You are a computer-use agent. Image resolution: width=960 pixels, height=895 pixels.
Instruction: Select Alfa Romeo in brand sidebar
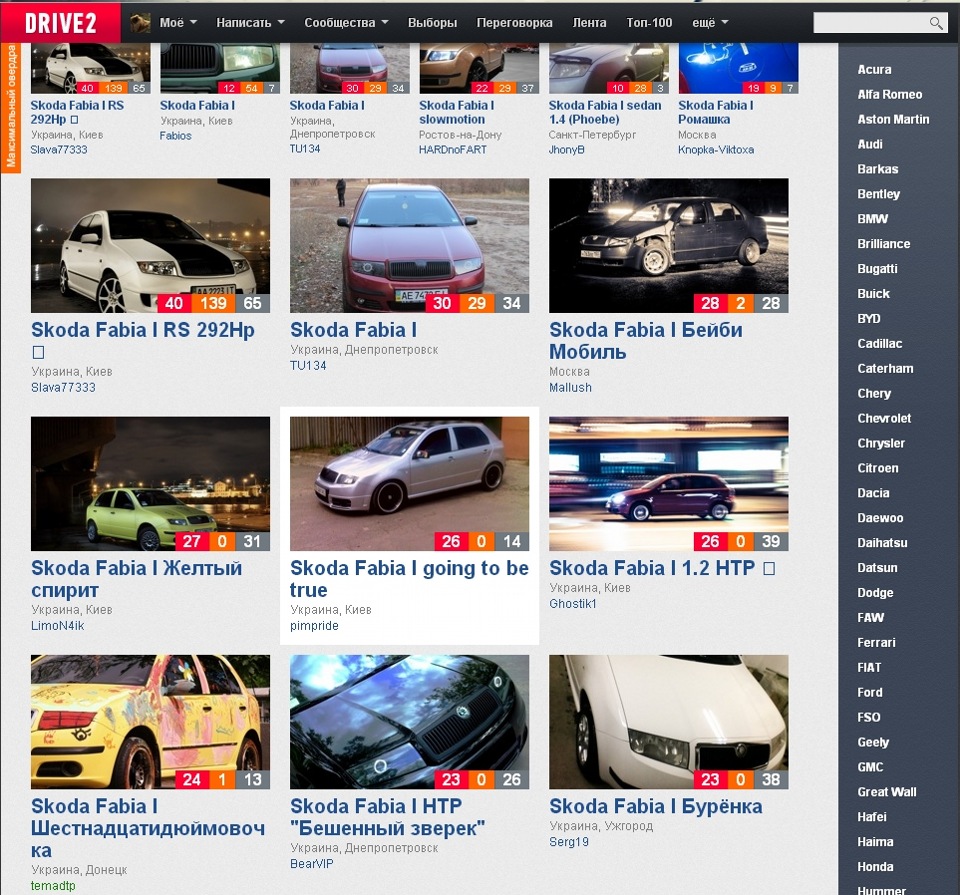pyautogui.click(x=890, y=94)
